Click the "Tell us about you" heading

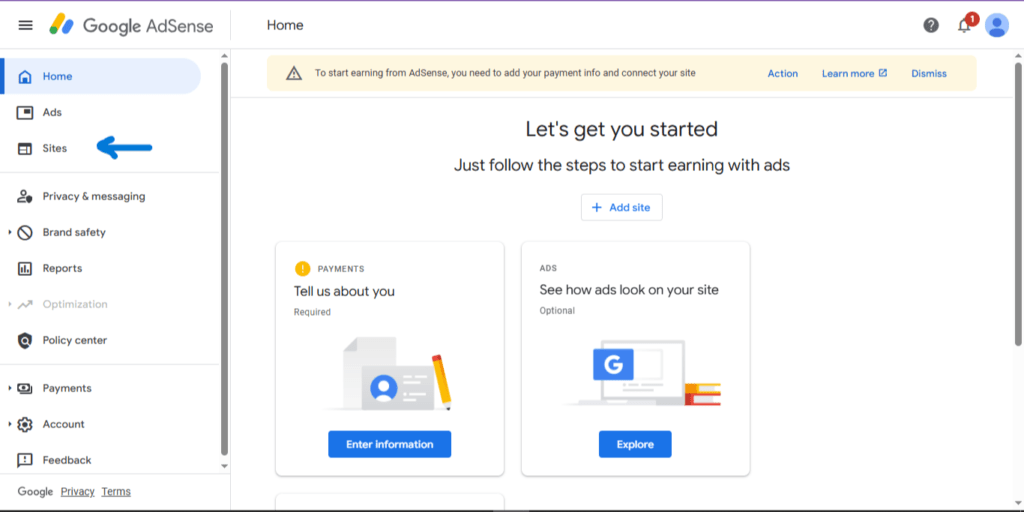(344, 291)
